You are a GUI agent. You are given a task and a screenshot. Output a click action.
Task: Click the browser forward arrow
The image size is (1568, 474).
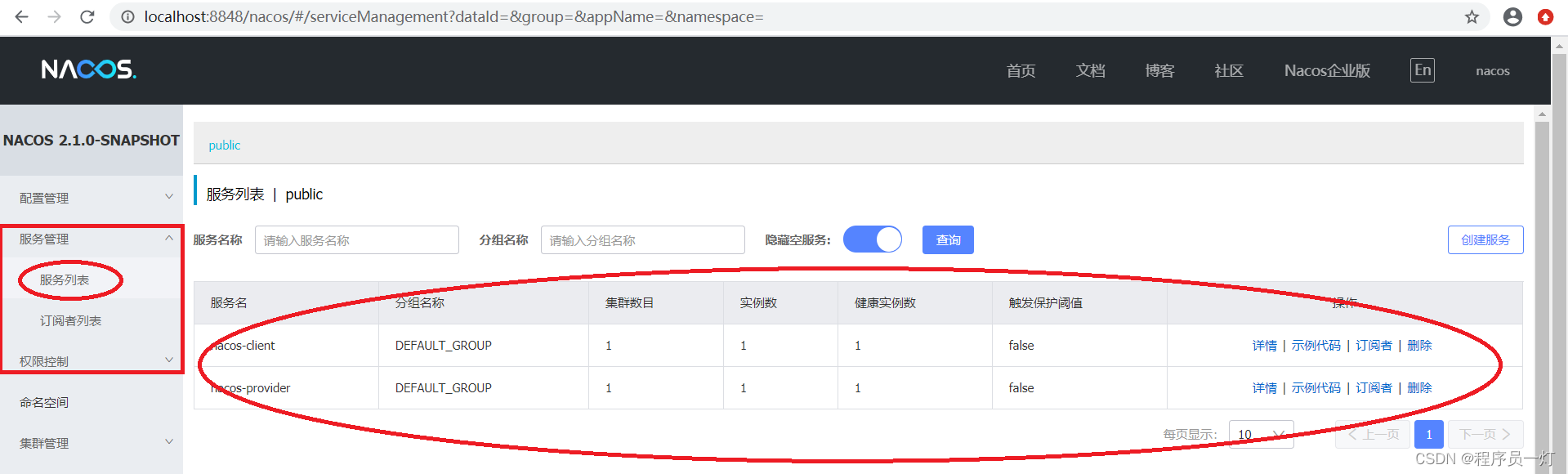point(55,16)
